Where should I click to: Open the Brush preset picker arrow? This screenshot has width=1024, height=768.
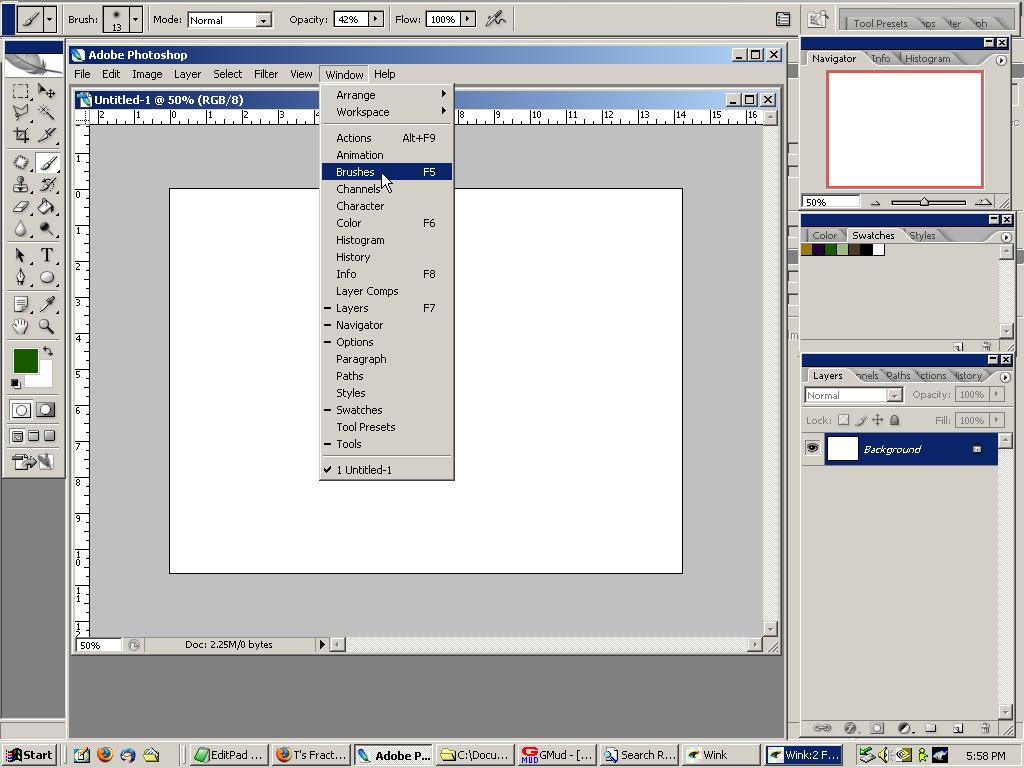click(x=135, y=19)
